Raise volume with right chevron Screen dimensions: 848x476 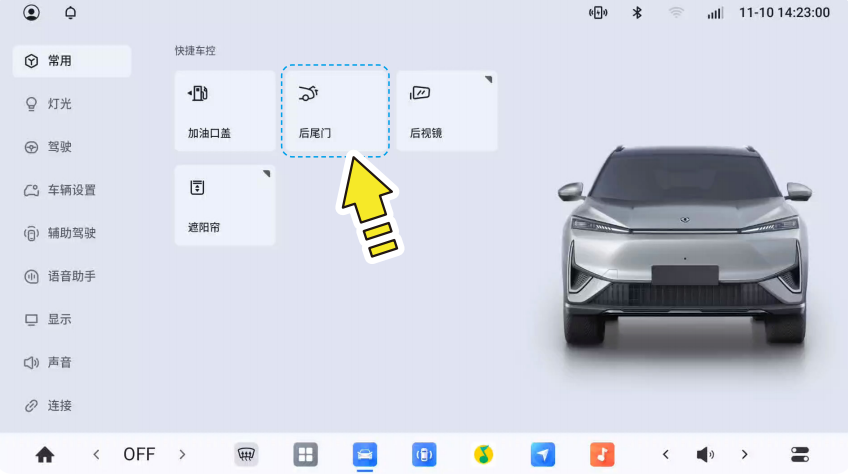744,454
